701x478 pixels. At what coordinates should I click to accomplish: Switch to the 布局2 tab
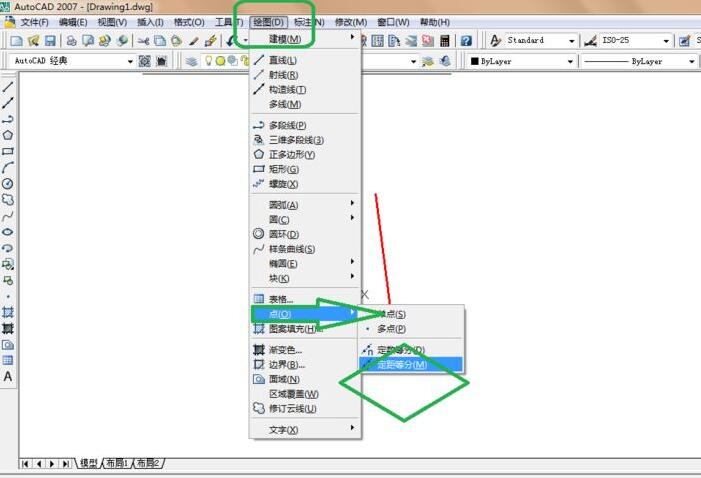click(148, 463)
